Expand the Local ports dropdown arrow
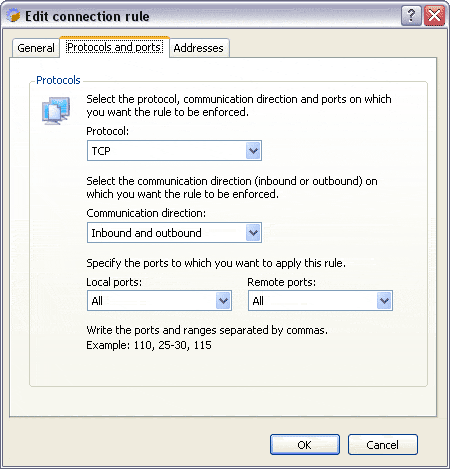The width and height of the screenshot is (450, 469). pos(223,301)
